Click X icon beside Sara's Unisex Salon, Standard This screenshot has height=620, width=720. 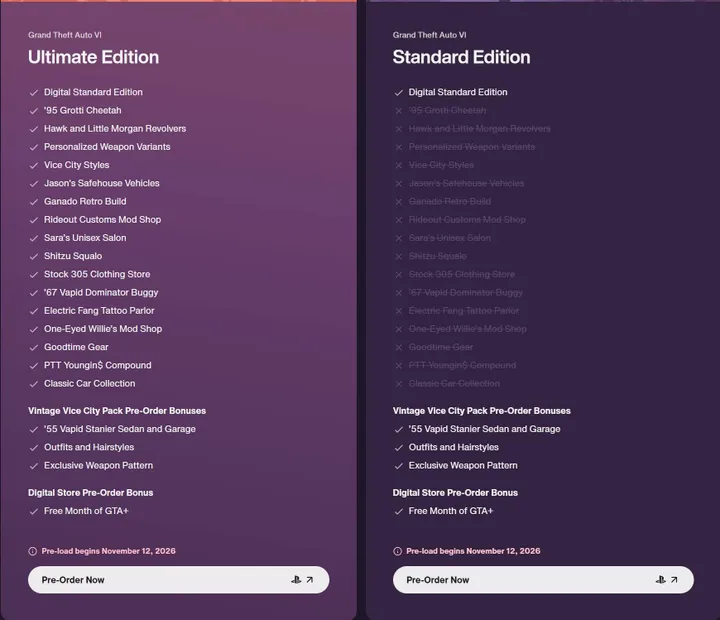(399, 238)
